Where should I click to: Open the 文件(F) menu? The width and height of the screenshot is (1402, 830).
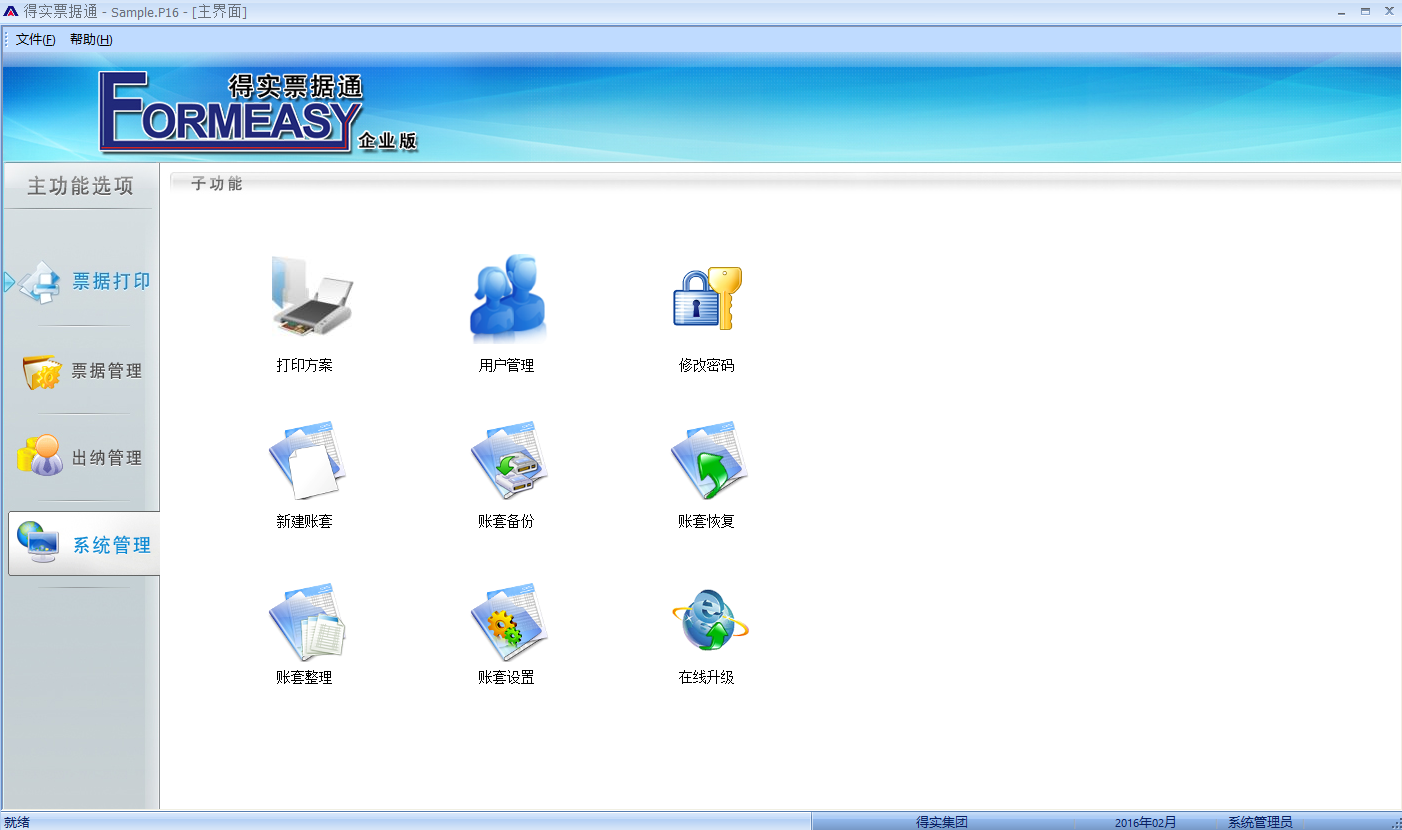click(x=36, y=40)
